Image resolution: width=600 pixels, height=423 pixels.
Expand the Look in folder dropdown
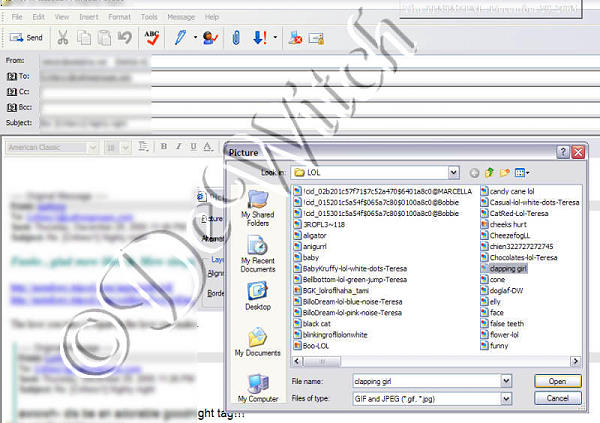454,172
